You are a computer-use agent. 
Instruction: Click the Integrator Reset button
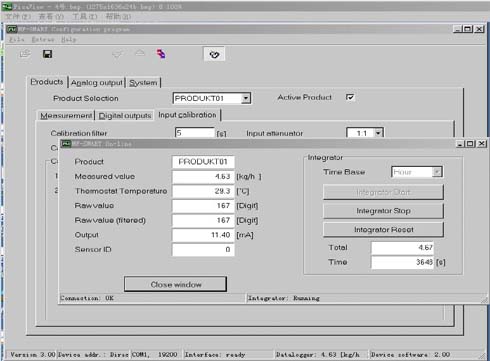pyautogui.click(x=383, y=230)
